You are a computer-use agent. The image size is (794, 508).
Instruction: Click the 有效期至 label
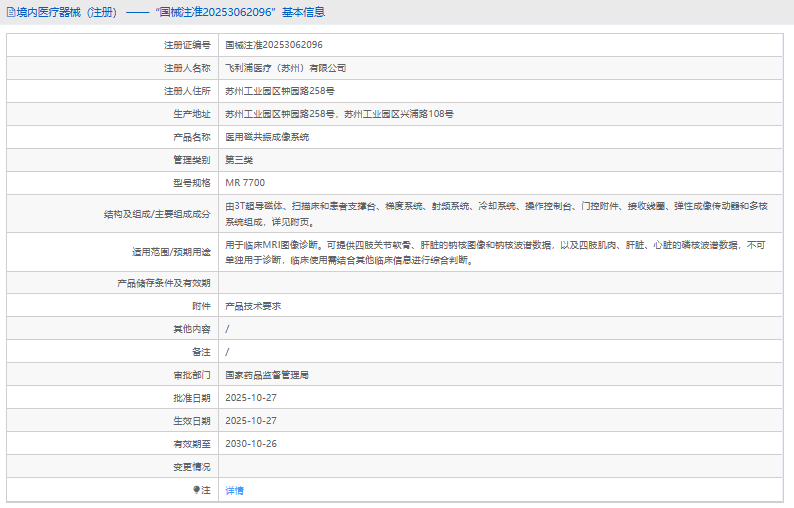pos(192,444)
